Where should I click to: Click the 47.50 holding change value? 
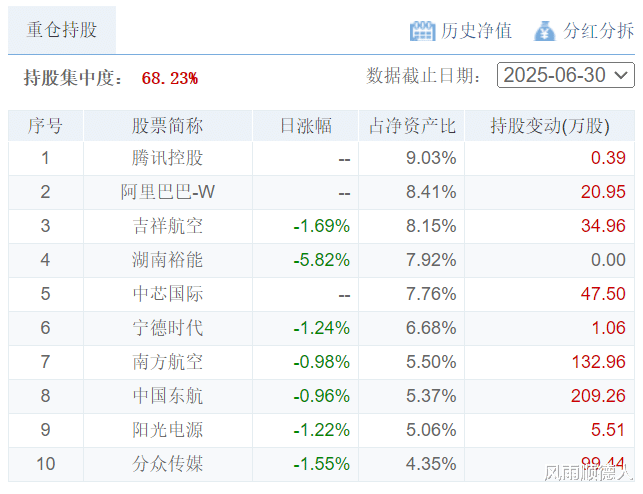pyautogui.click(x=603, y=294)
